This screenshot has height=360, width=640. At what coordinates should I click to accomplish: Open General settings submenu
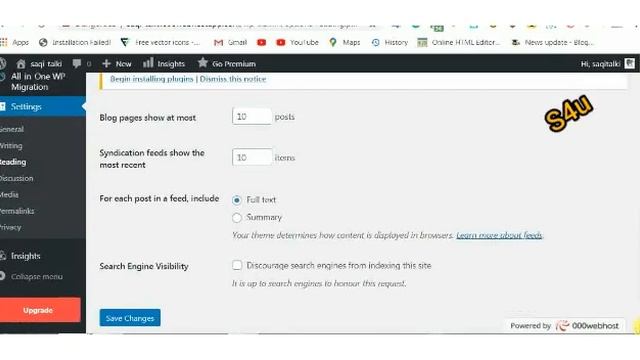[12, 129]
